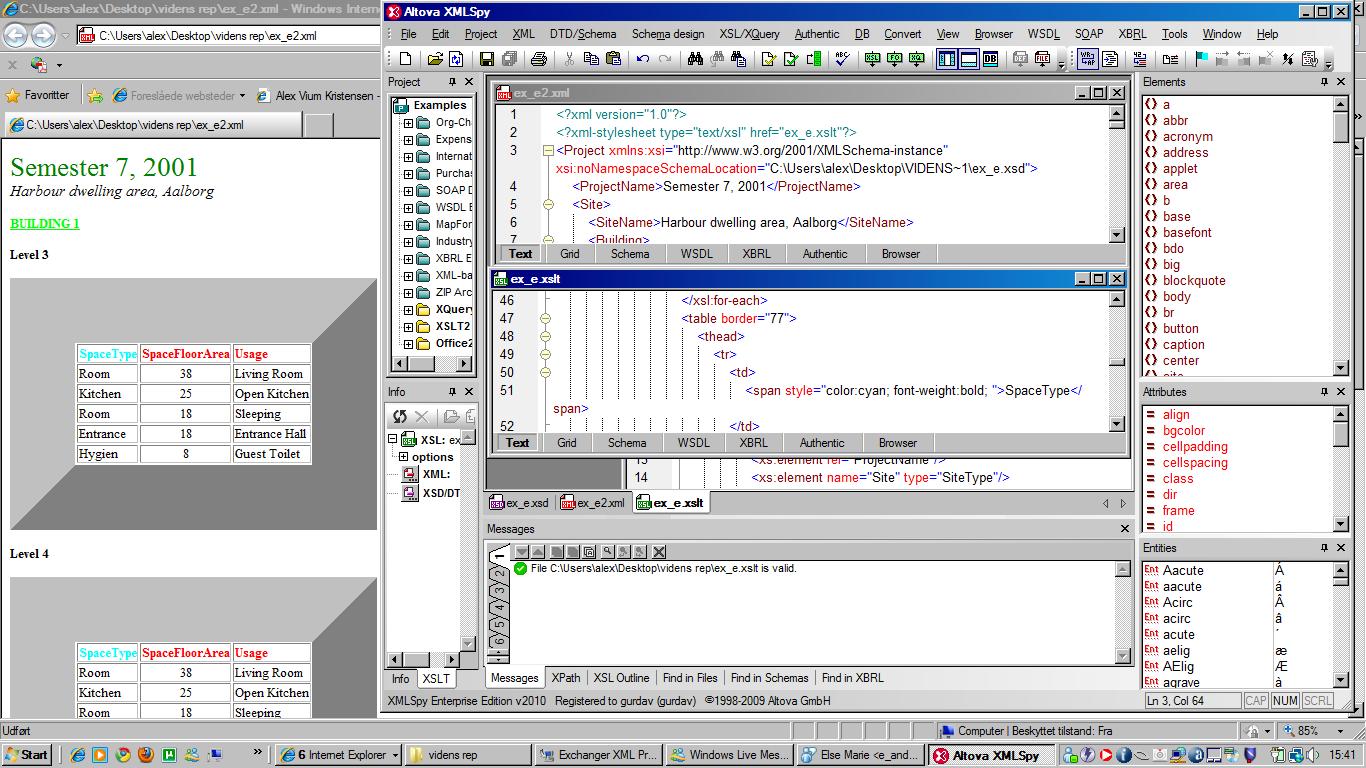Click the spelling check ABC icon
The height and width of the screenshot is (768, 1366).
842,59
